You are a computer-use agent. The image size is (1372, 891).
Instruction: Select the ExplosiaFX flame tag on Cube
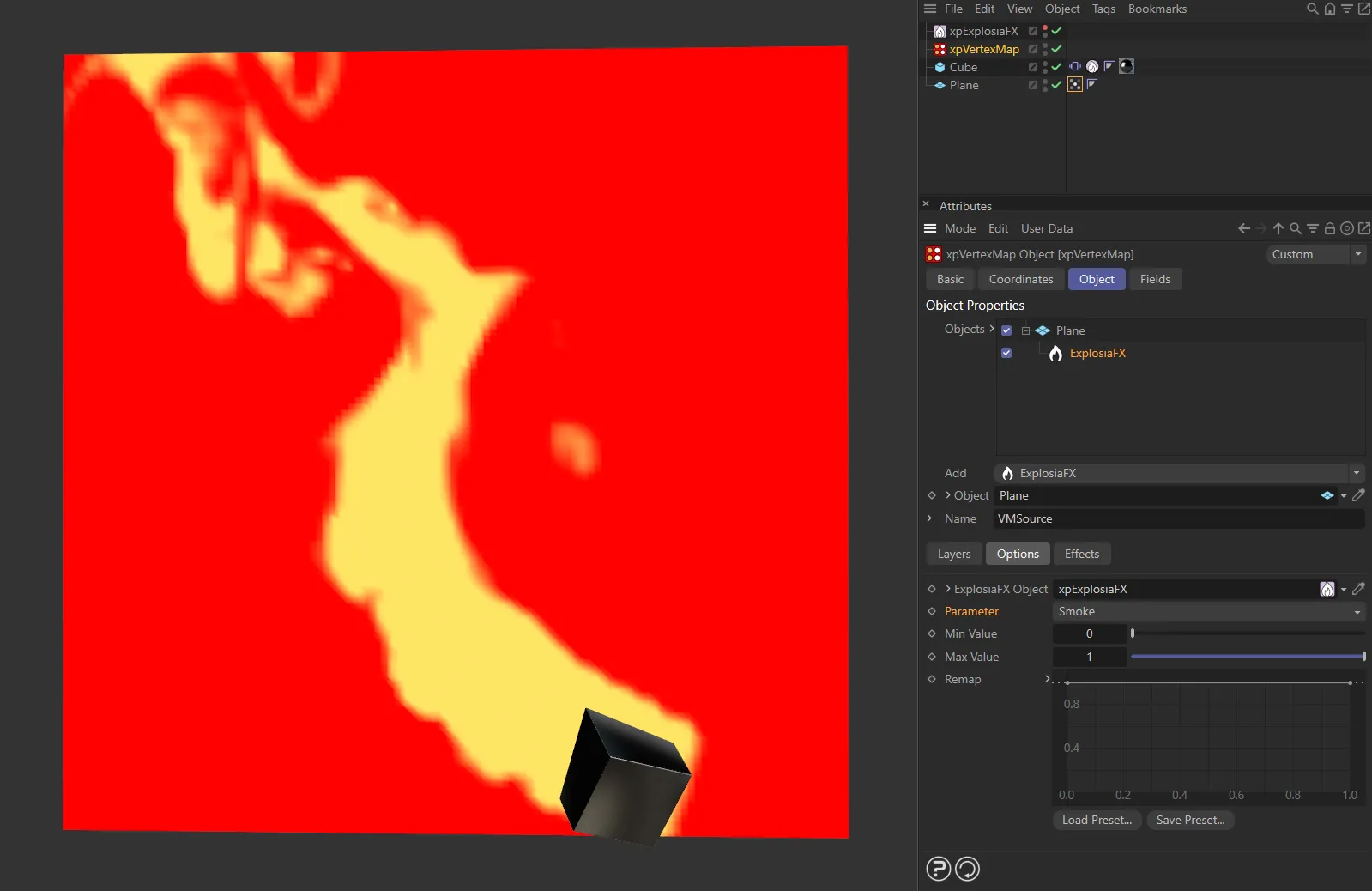[x=1092, y=66]
